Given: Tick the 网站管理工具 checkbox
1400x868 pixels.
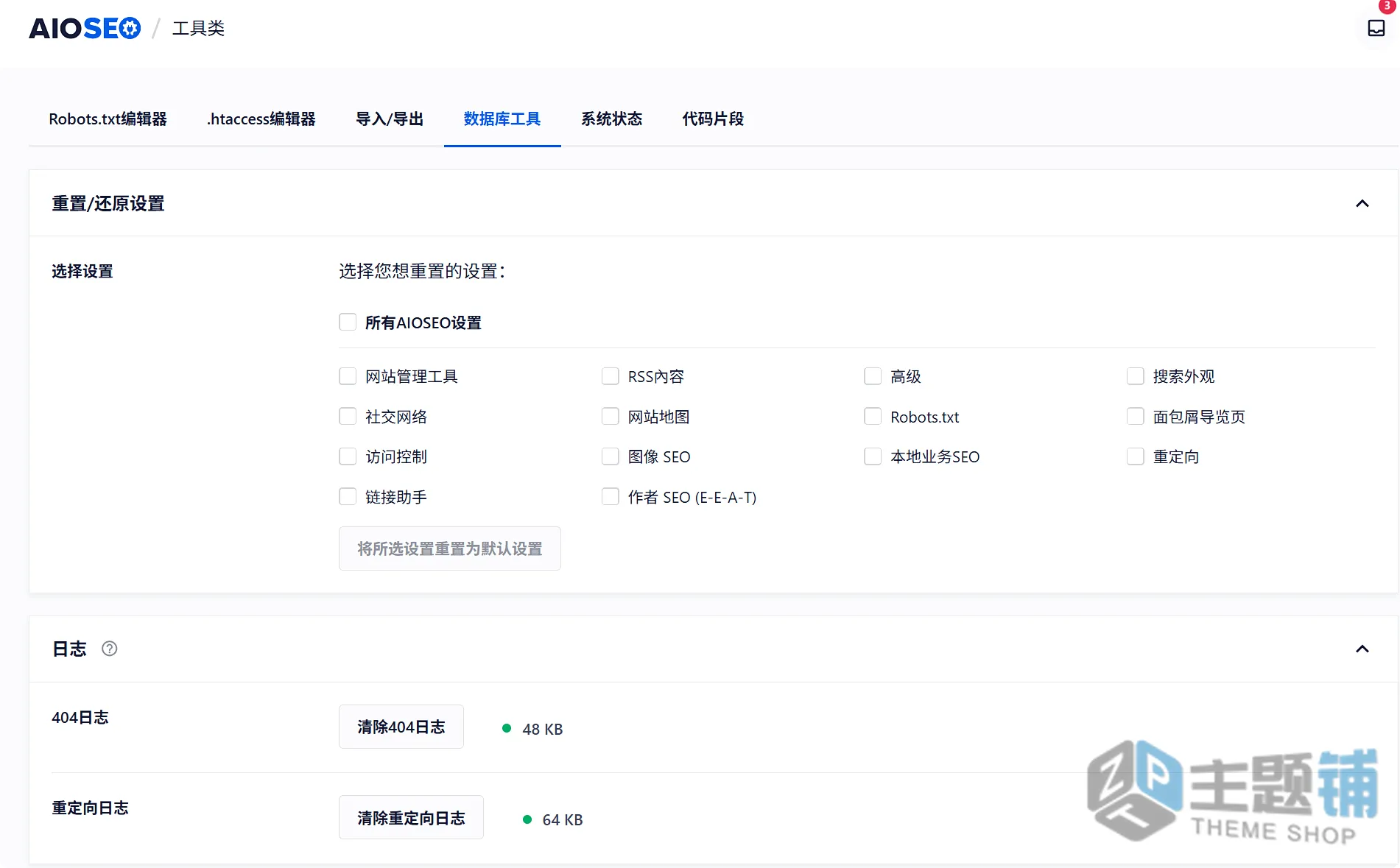Looking at the screenshot, I should pyautogui.click(x=348, y=376).
